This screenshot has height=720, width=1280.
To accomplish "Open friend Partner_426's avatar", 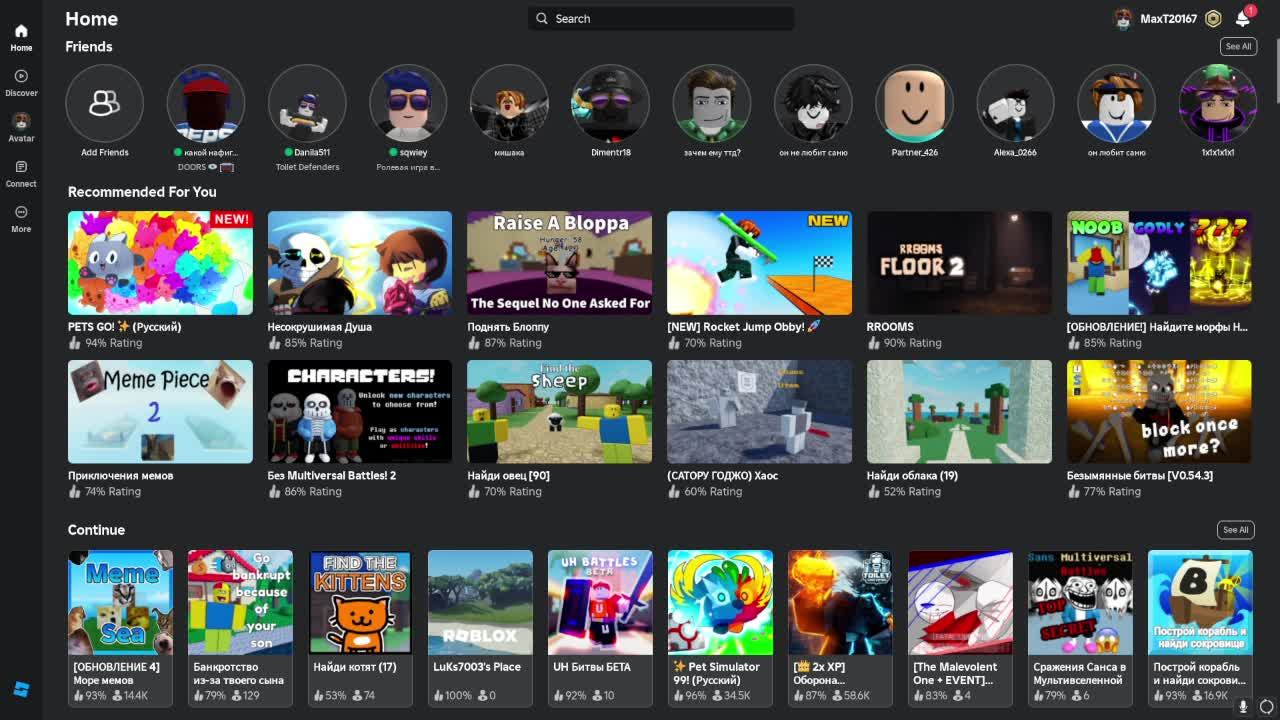I will 914,103.
